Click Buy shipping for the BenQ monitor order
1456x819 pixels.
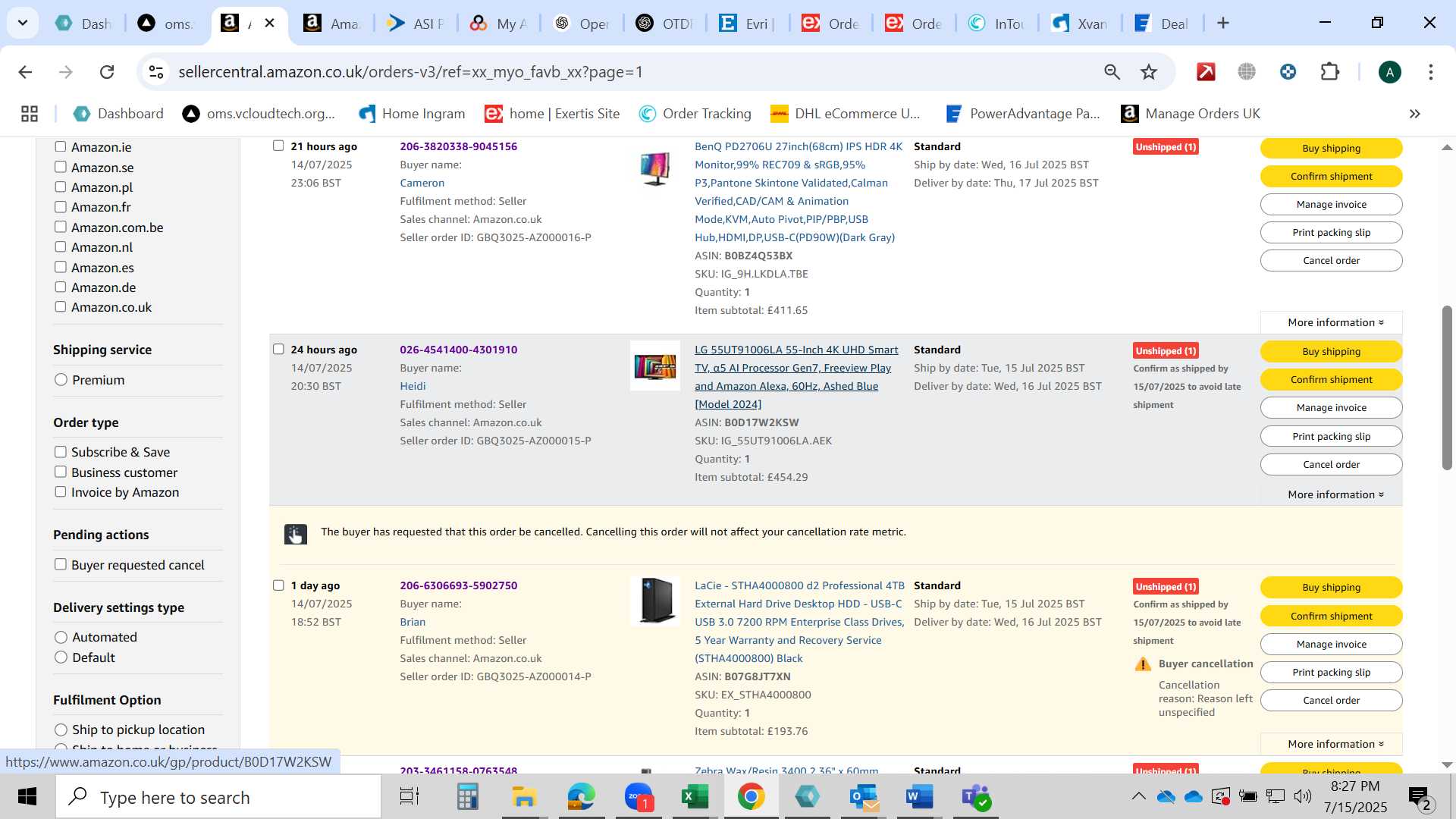point(1331,148)
